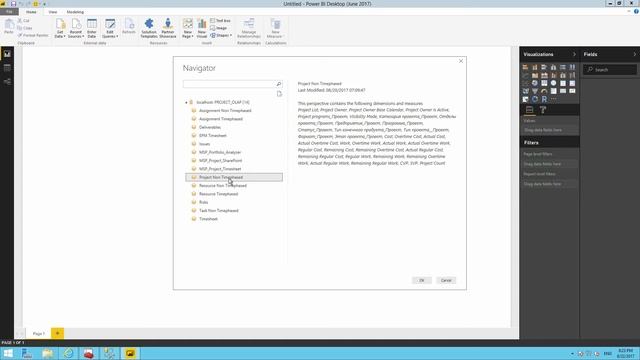Viewport: 640px width, 360px height.
Task: Click the Navigator search field
Action: 229,84
